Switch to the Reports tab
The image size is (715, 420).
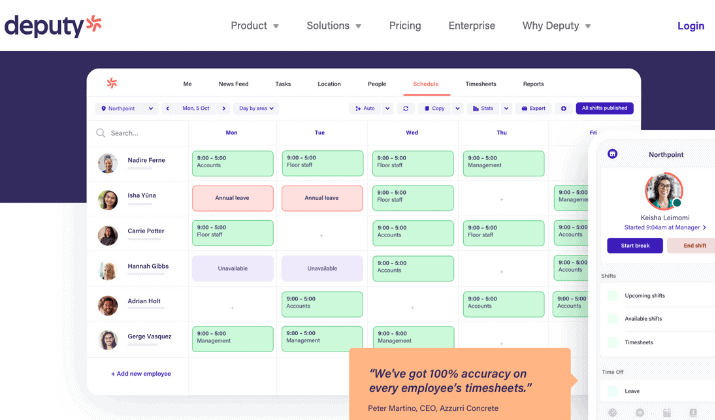coord(534,84)
